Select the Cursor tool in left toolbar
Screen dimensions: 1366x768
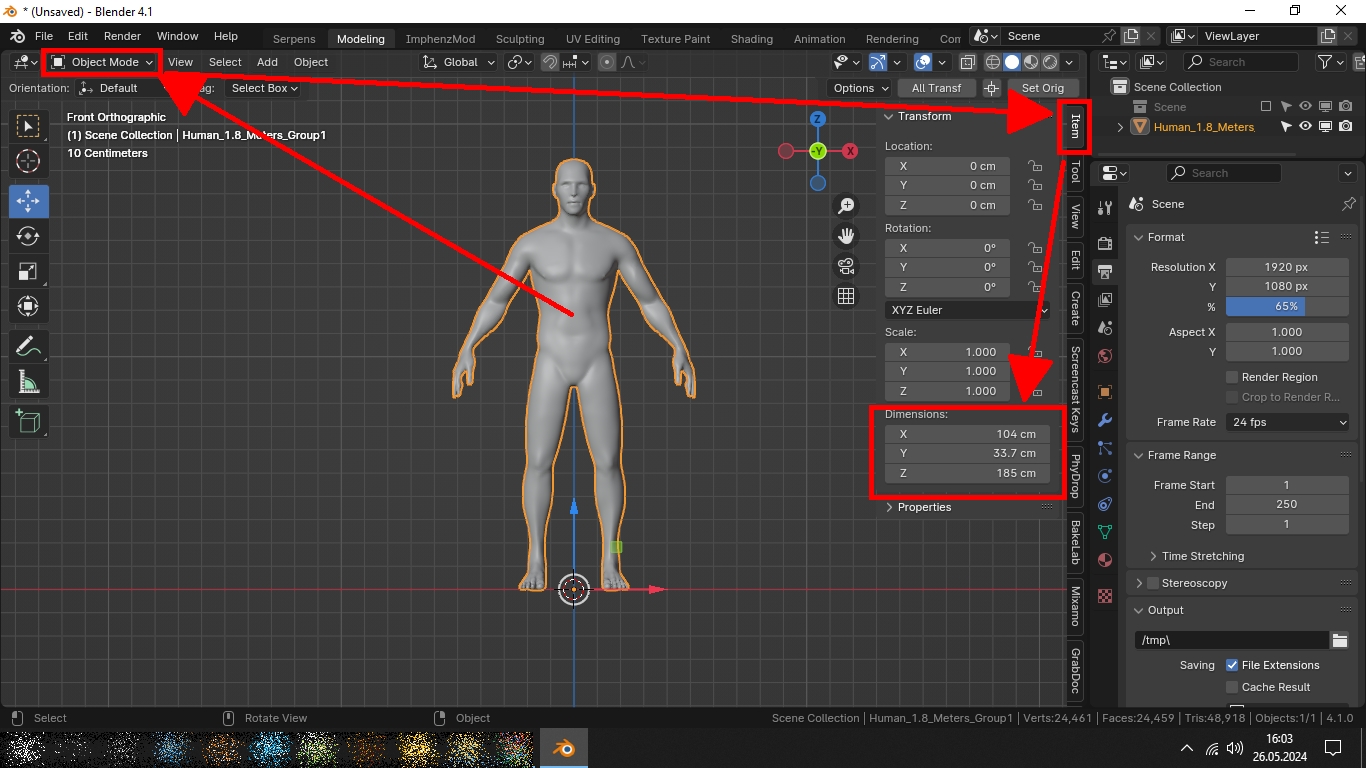click(28, 162)
